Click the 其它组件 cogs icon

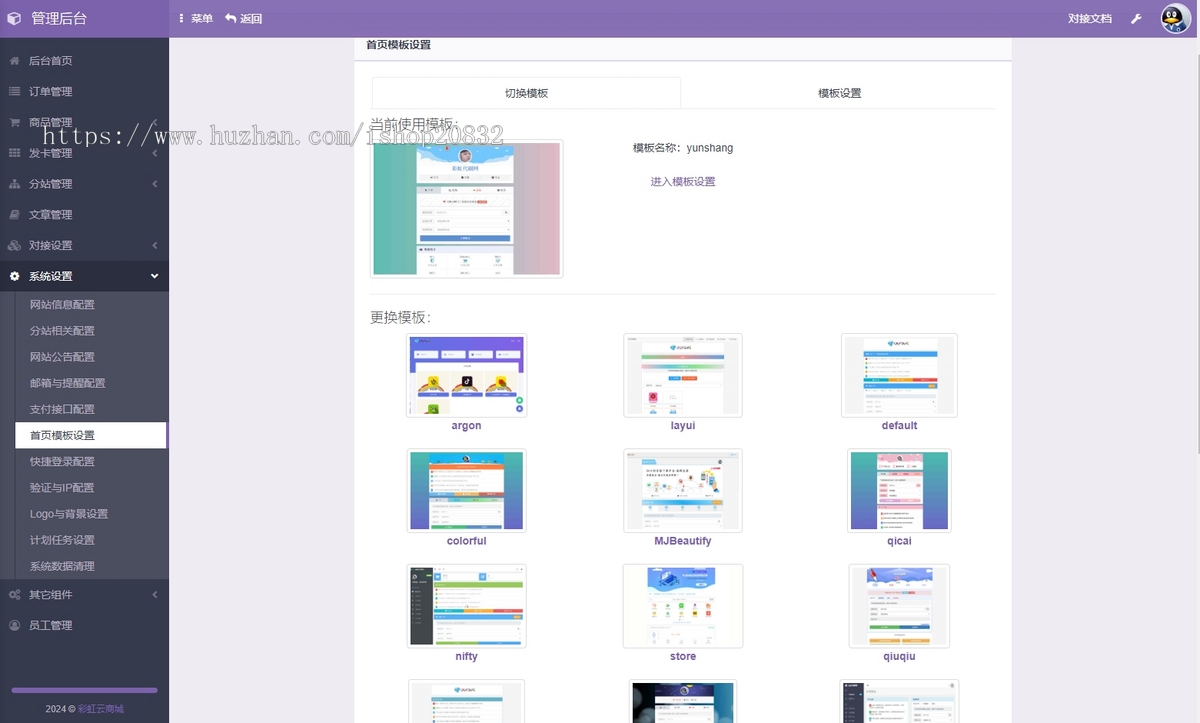[14, 595]
